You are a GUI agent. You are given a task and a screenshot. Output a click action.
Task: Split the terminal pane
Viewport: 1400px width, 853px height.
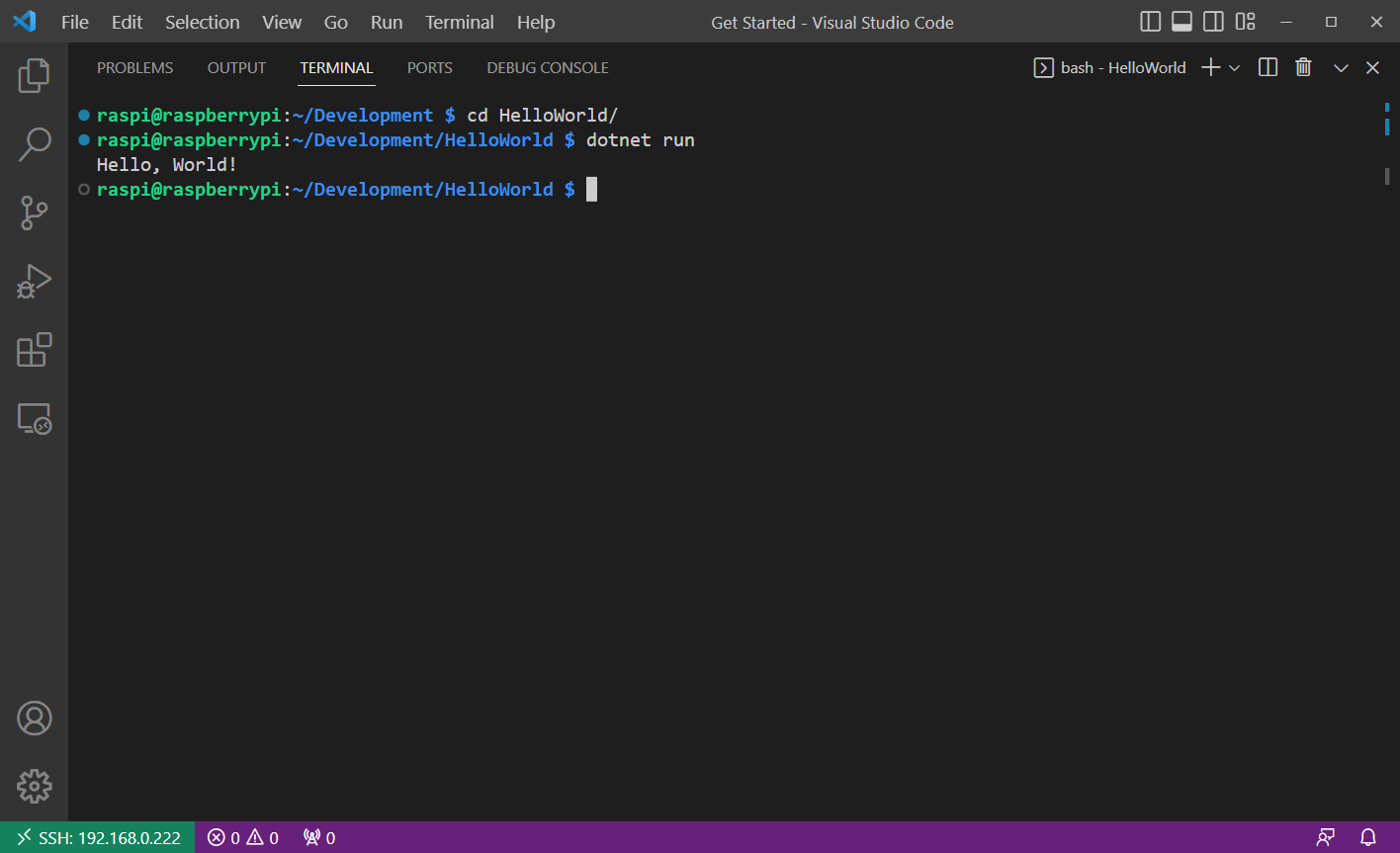1268,67
